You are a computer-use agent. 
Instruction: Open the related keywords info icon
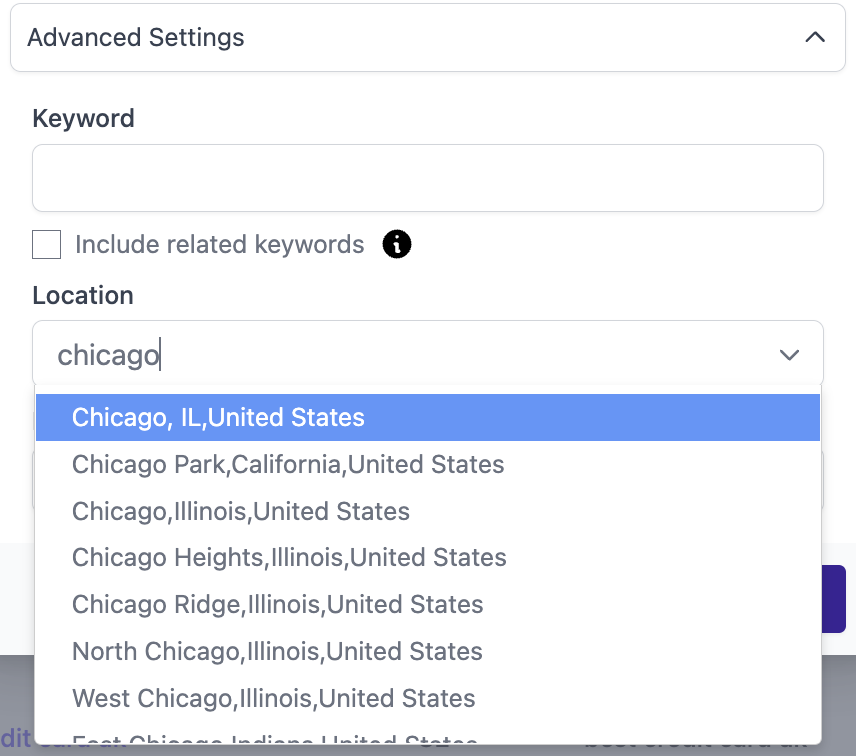point(396,244)
